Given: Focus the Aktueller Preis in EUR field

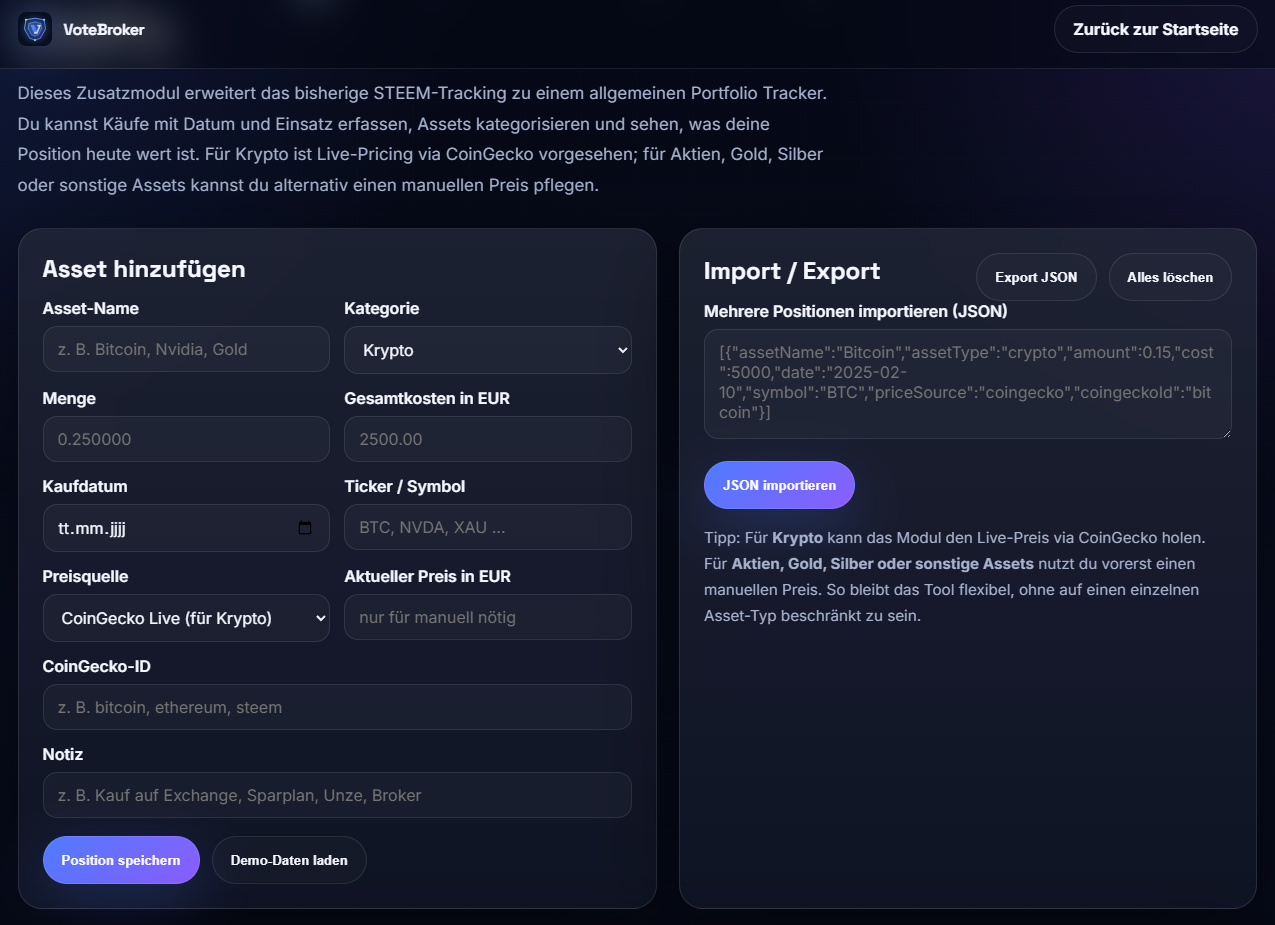Looking at the screenshot, I should pos(487,617).
